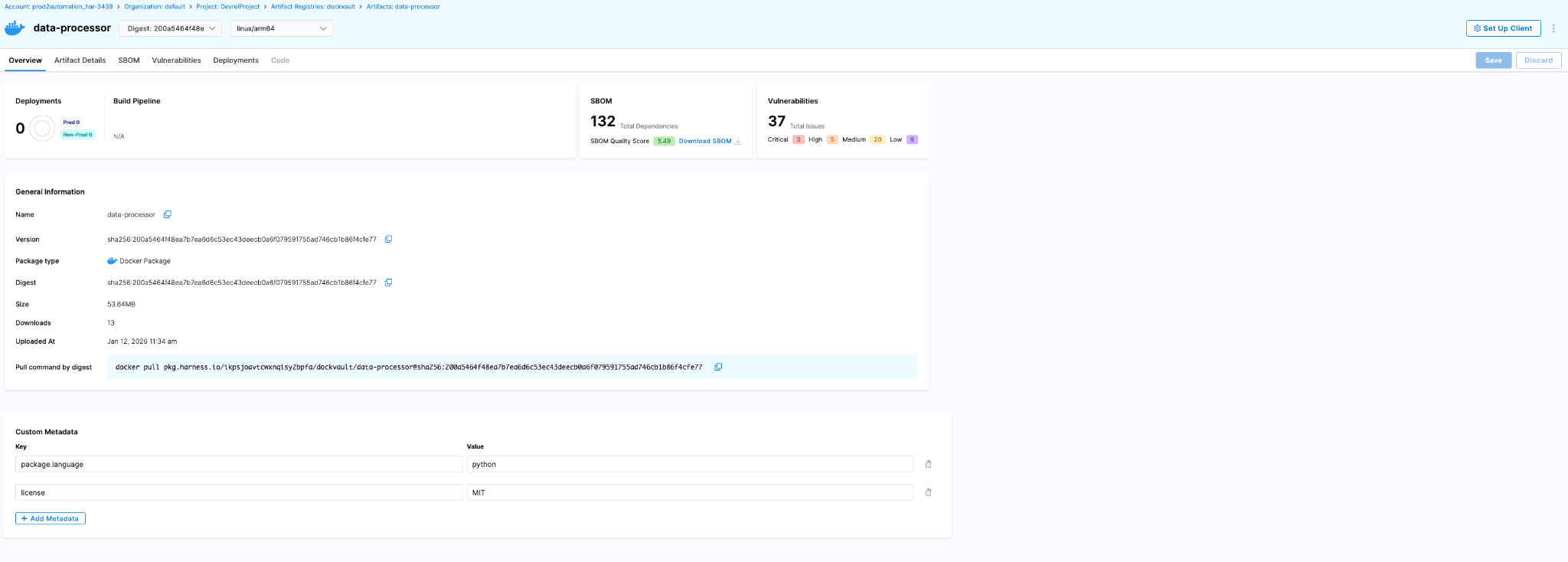Click the Download SBOM link
Screen dimensions: 1568x562
click(x=710, y=141)
